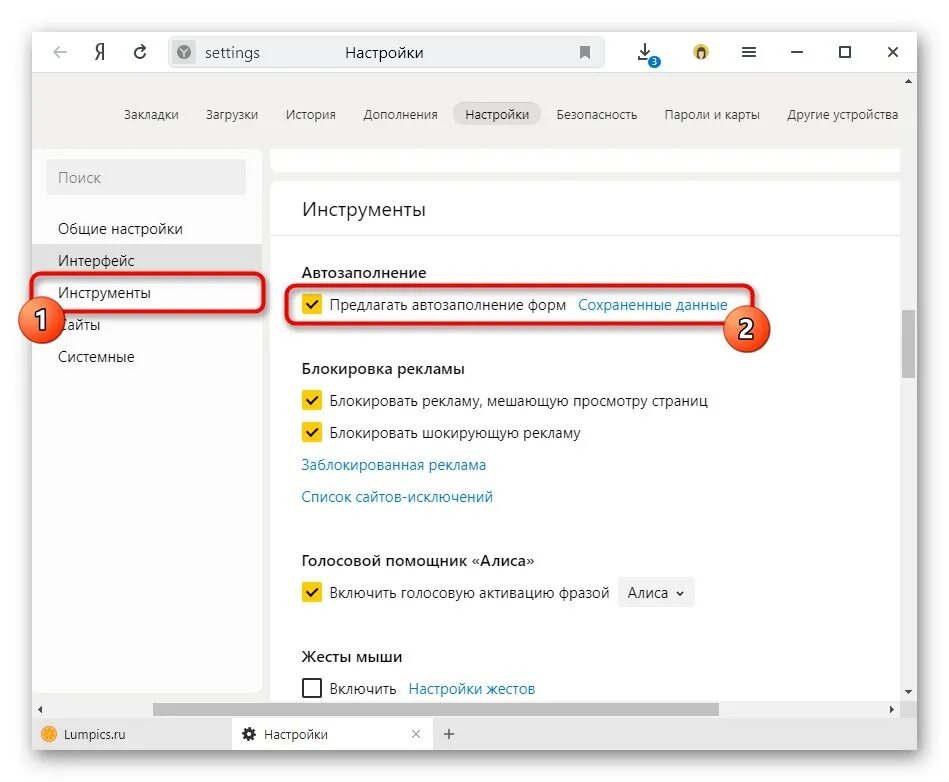949x782 pixels.
Task: Click the Поиск settings search field
Action: point(146,177)
